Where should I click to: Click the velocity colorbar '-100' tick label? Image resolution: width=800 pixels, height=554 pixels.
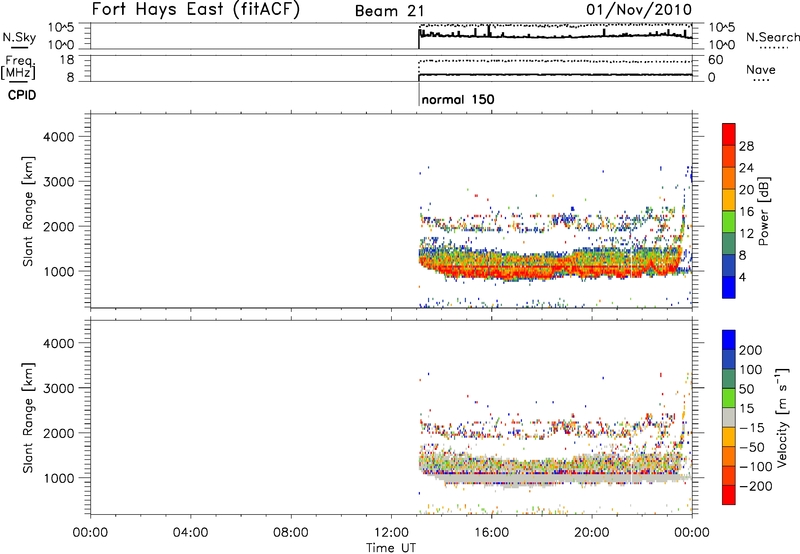pos(755,467)
